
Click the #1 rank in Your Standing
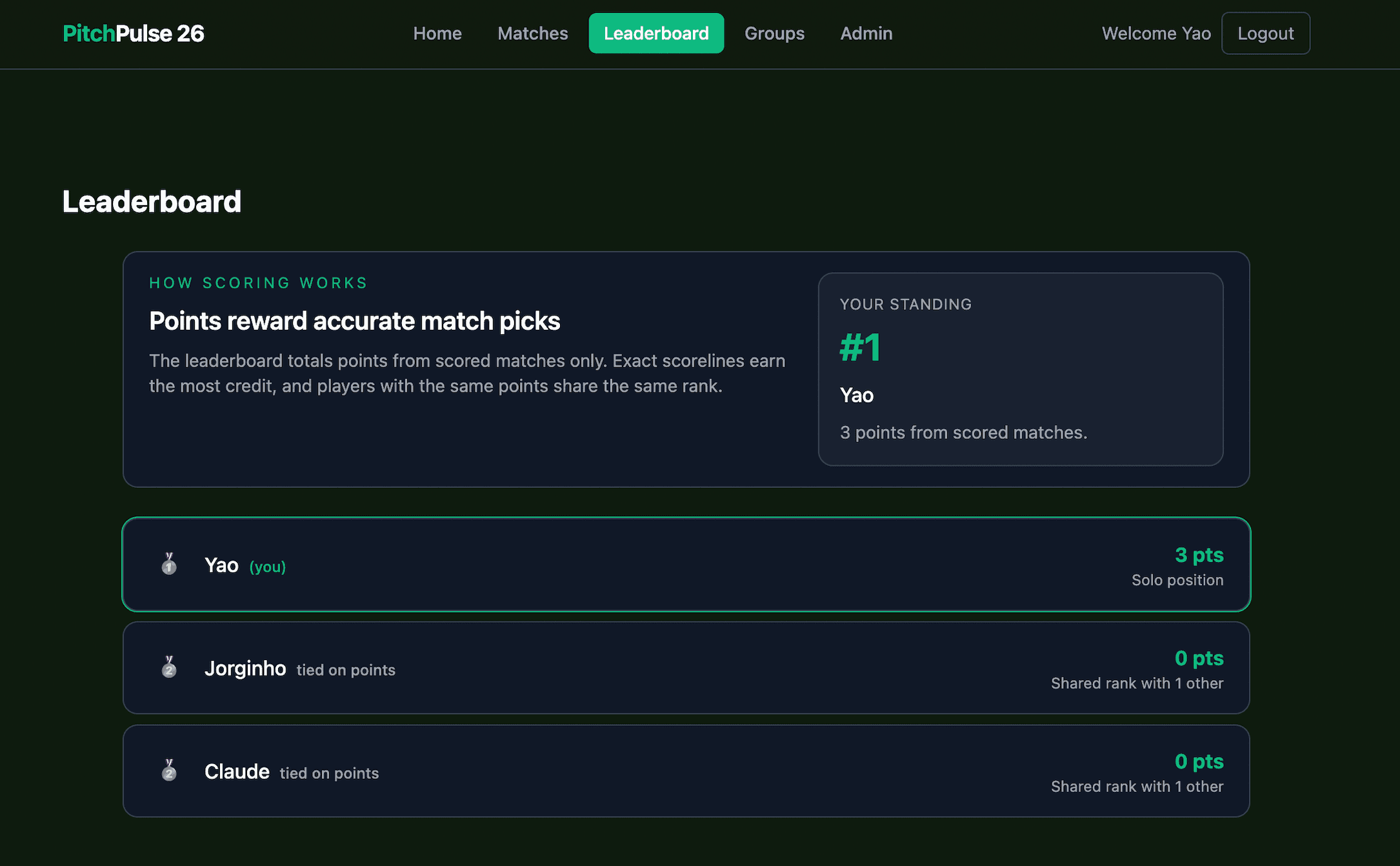pyautogui.click(x=860, y=348)
